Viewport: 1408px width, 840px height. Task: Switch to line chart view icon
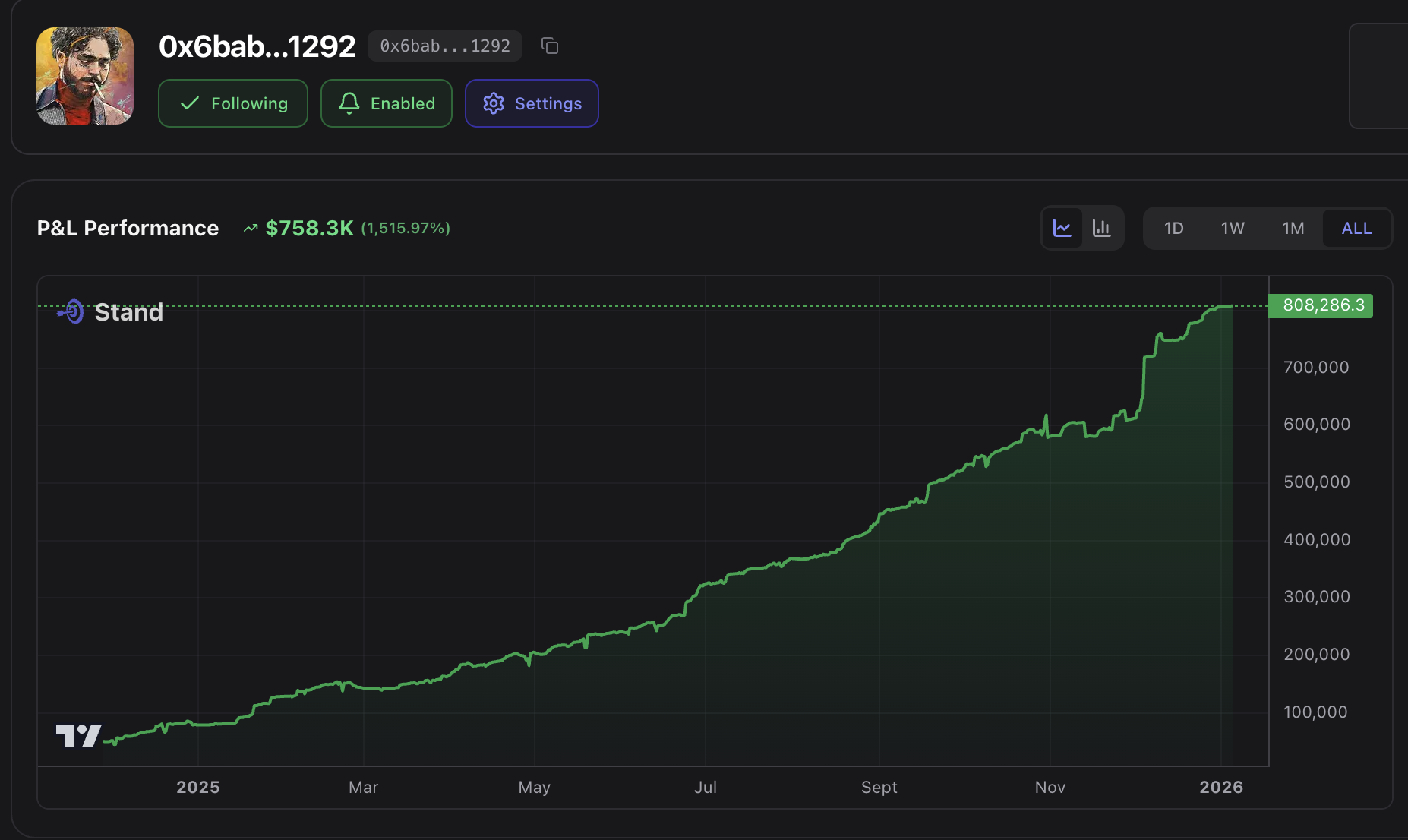pyautogui.click(x=1062, y=228)
